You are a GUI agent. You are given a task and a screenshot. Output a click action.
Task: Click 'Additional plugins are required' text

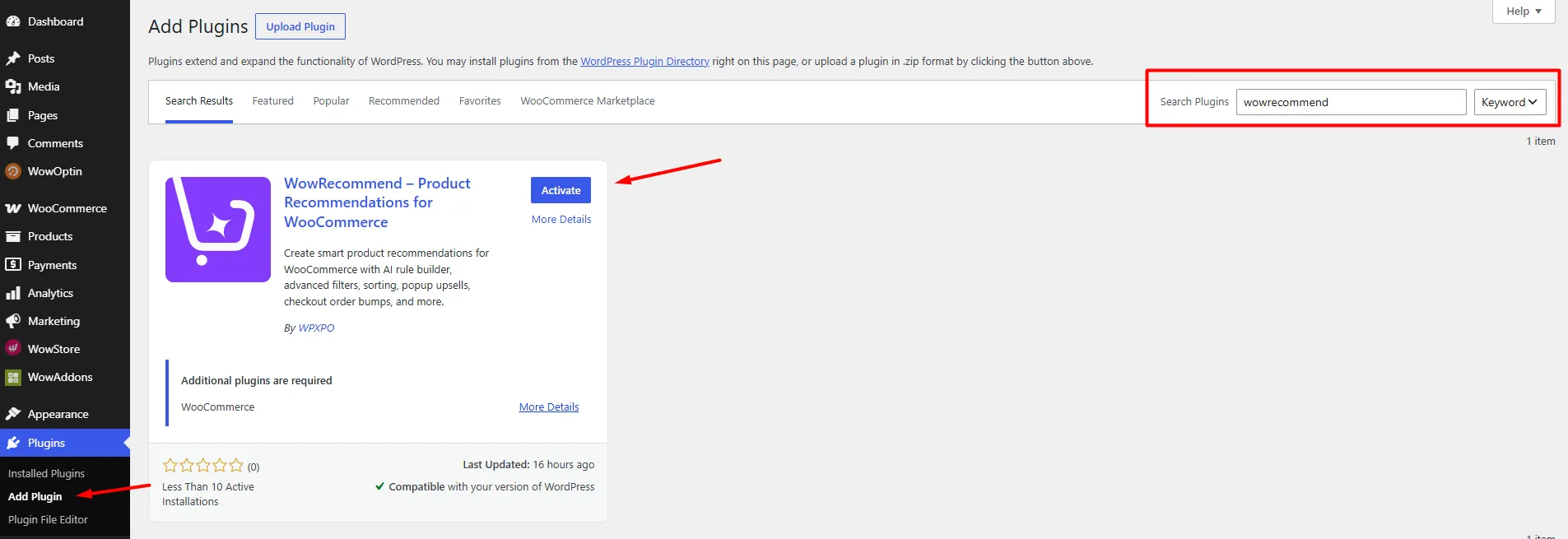pos(257,381)
